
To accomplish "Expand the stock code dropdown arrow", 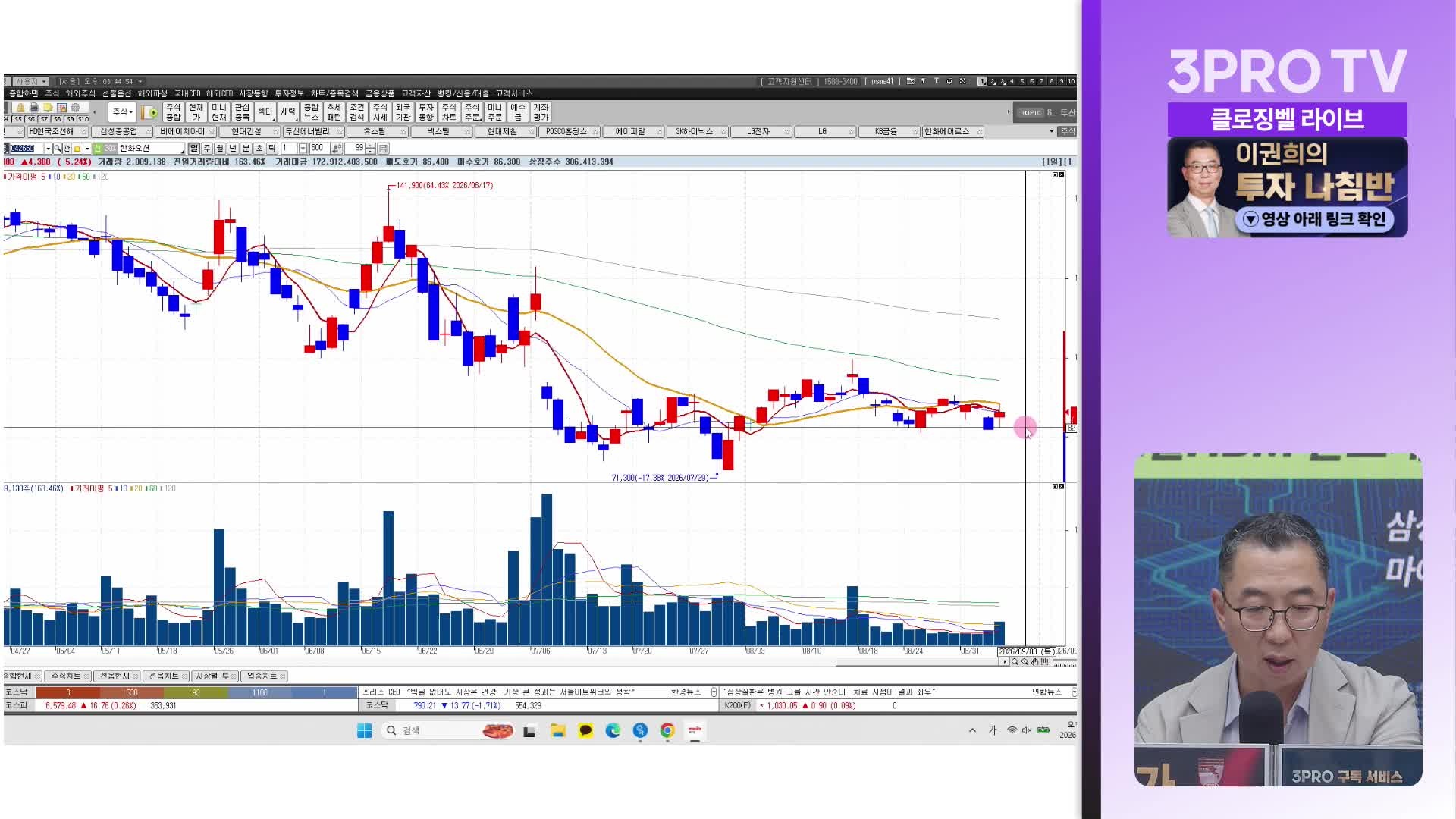I will (49, 148).
